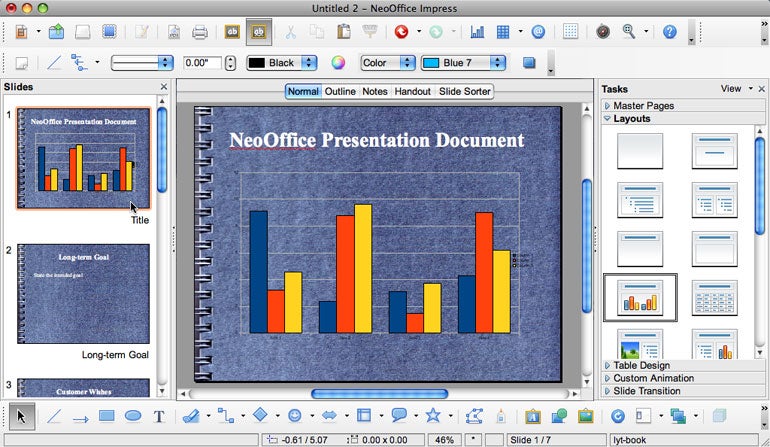Choose the Title, Chart layout thumbnail

pos(640,298)
